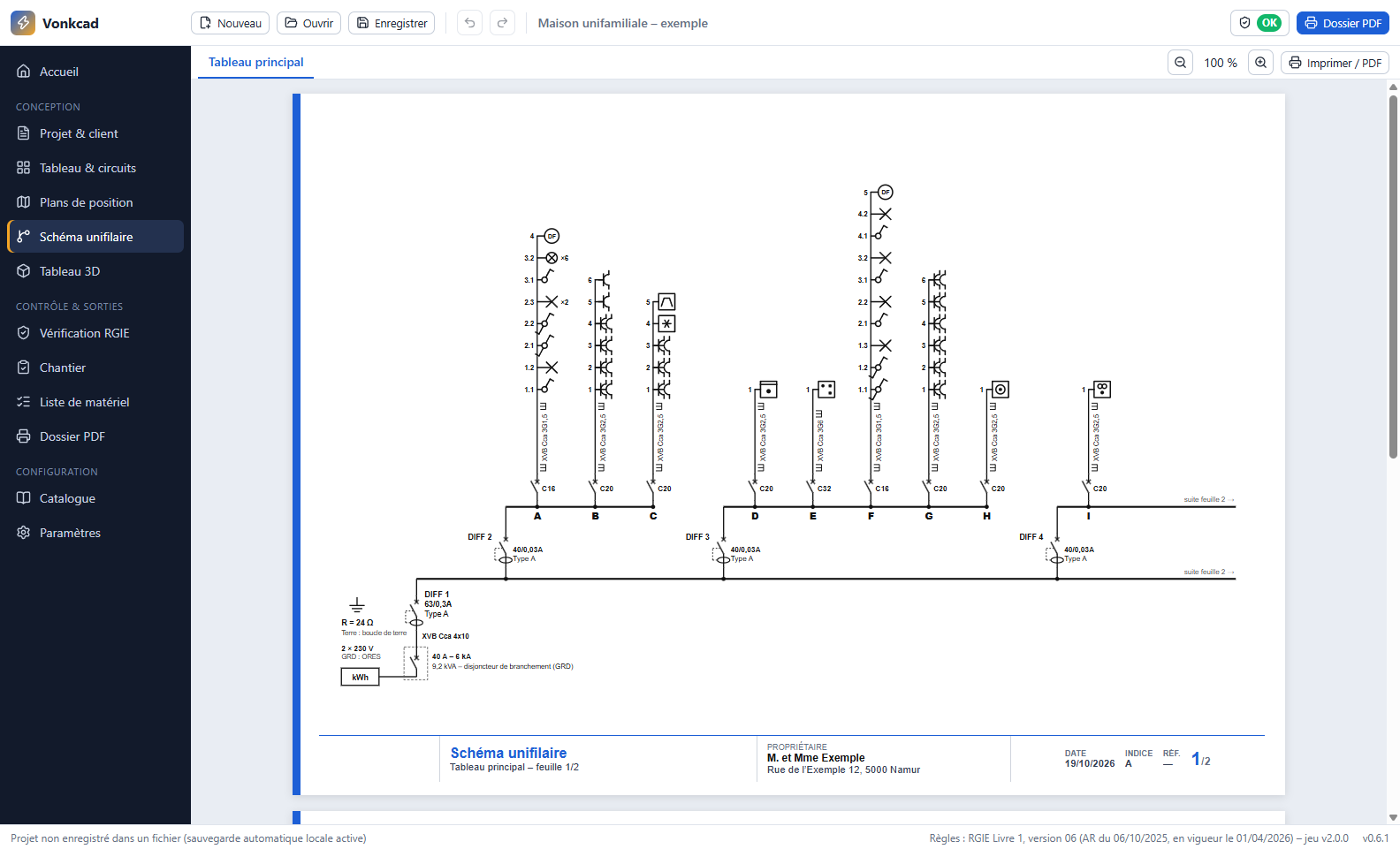Click the Nouveau button
1400x849 pixels.
point(230,23)
